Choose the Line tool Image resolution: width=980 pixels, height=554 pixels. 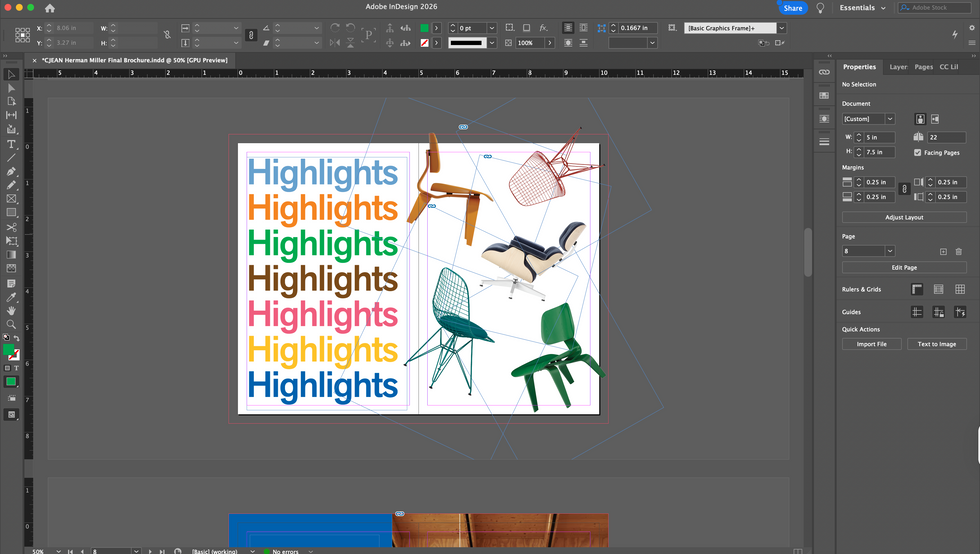(x=11, y=158)
